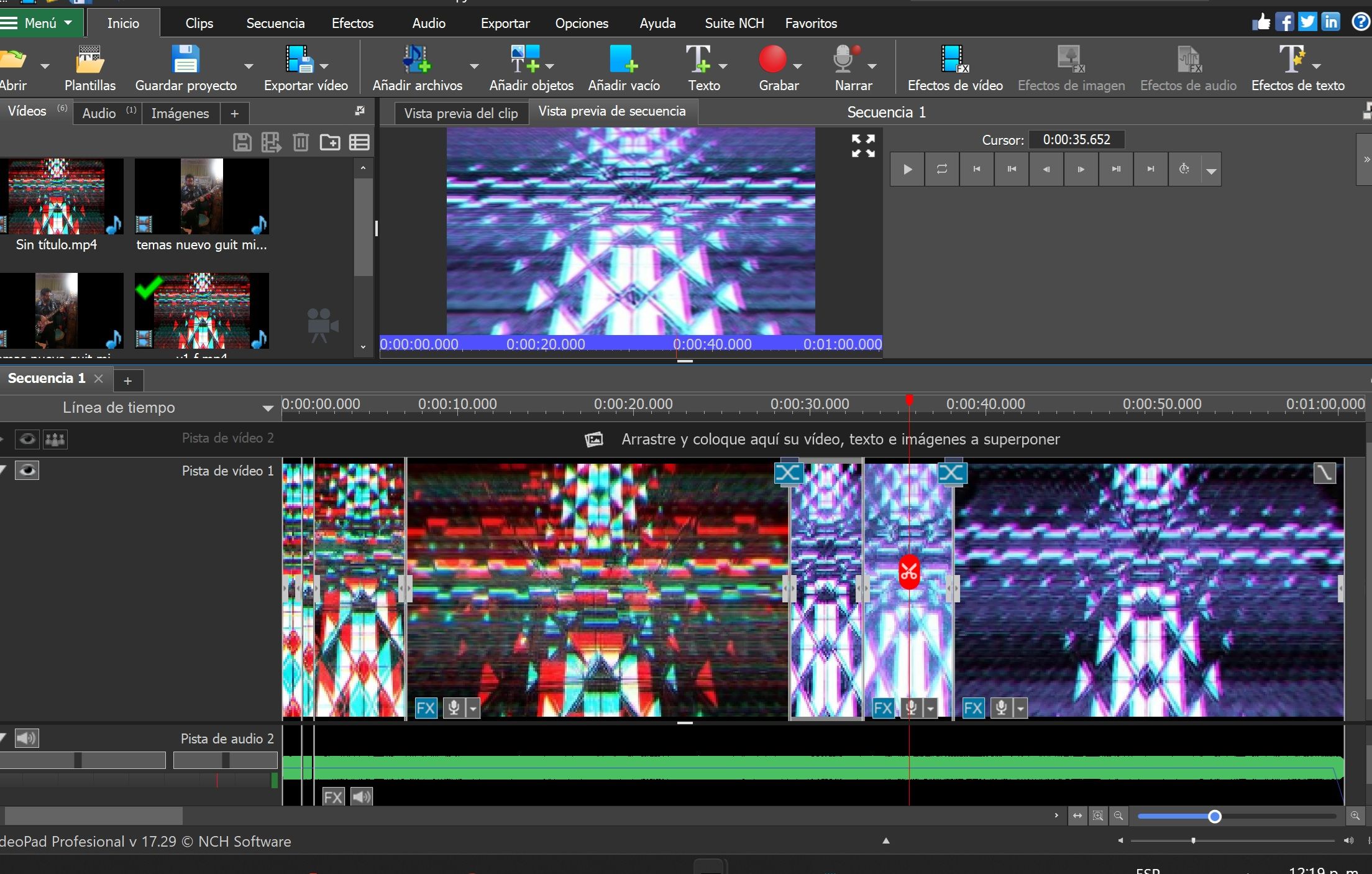1372x874 pixels.
Task: Toggle visibility eye for Pista de vídeo 1
Action: [27, 471]
